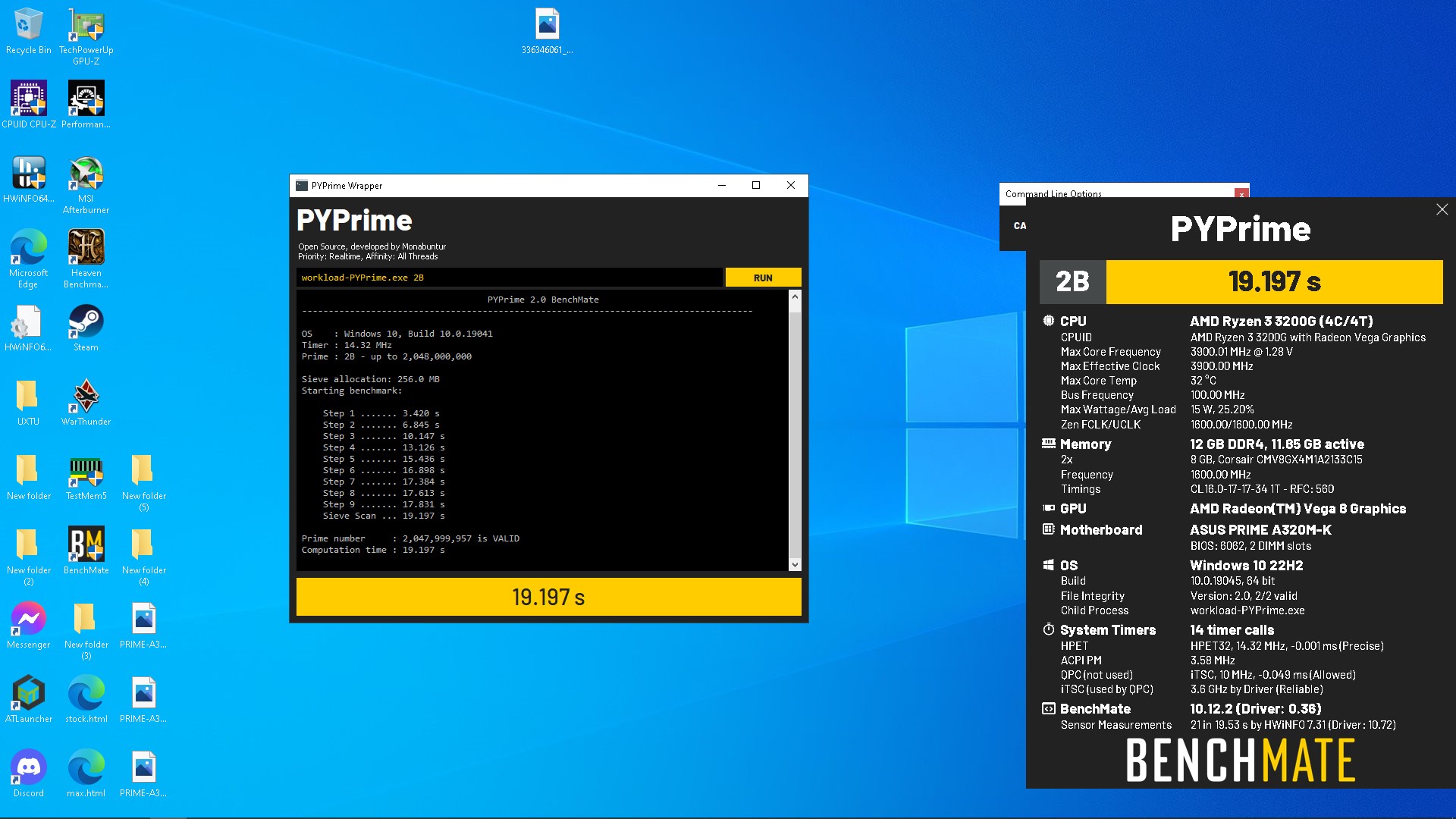Open the New folder (5) icon
The image size is (1456, 819).
pos(143,482)
